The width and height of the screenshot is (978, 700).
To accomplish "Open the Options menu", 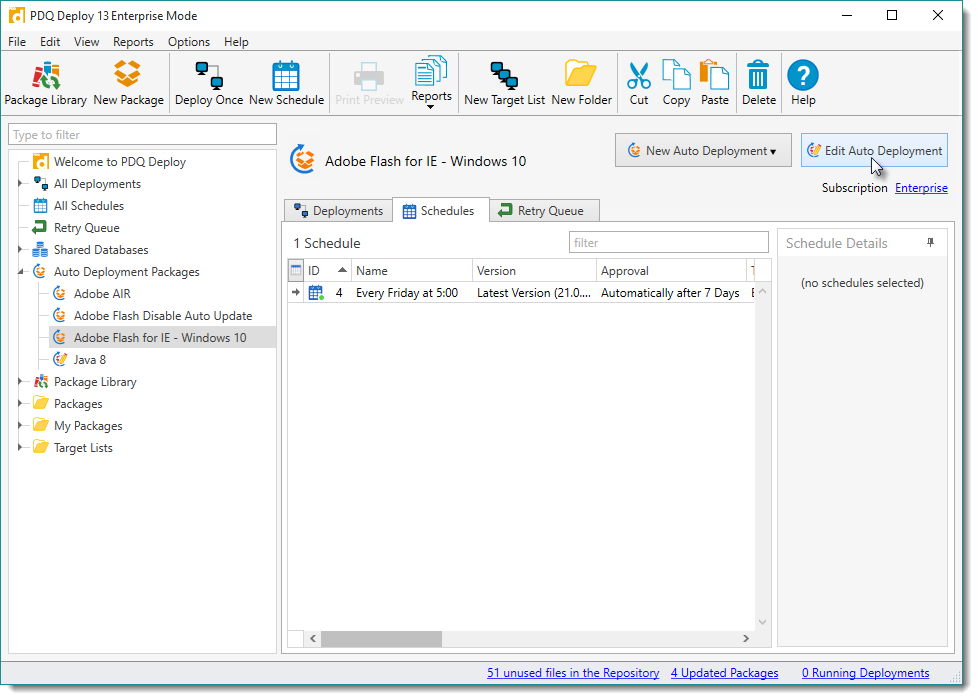I will 188,42.
